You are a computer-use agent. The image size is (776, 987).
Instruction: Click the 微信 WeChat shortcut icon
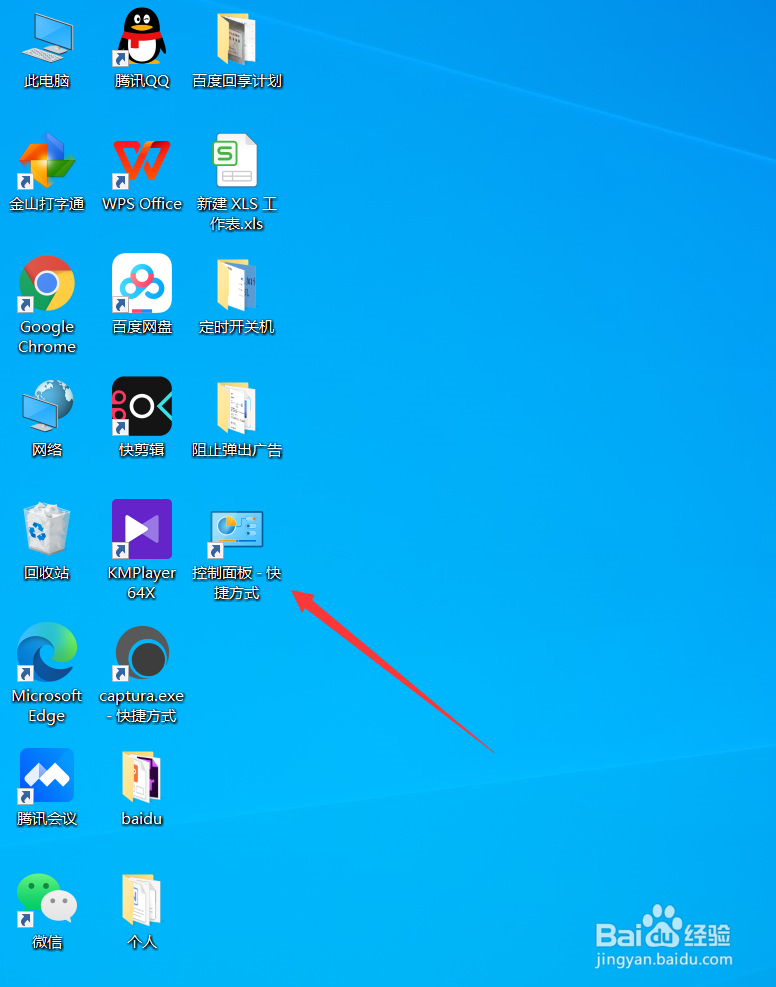(47, 899)
